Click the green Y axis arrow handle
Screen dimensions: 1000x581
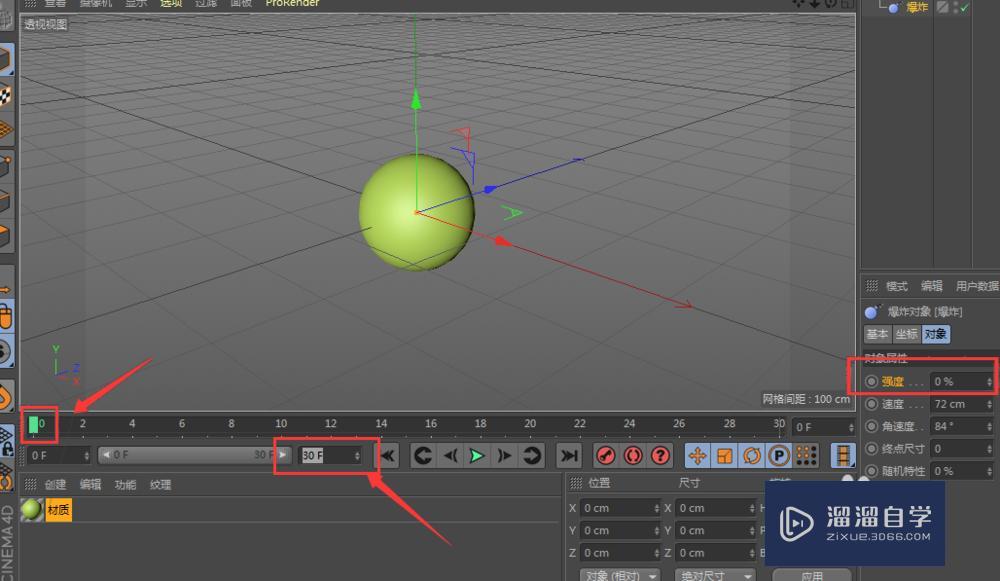click(416, 99)
